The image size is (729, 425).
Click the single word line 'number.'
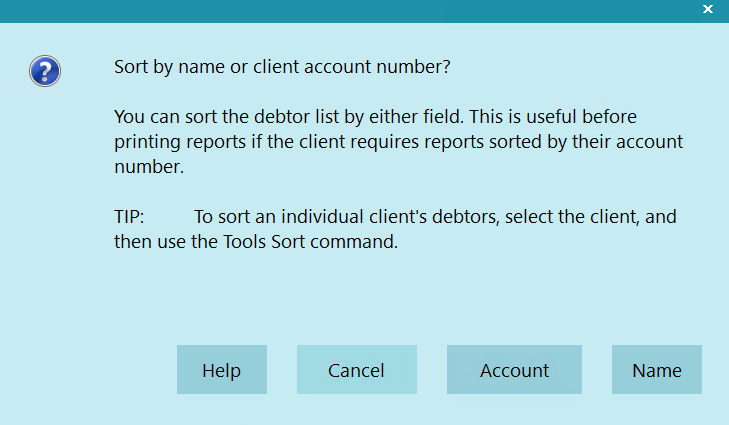pos(149,167)
